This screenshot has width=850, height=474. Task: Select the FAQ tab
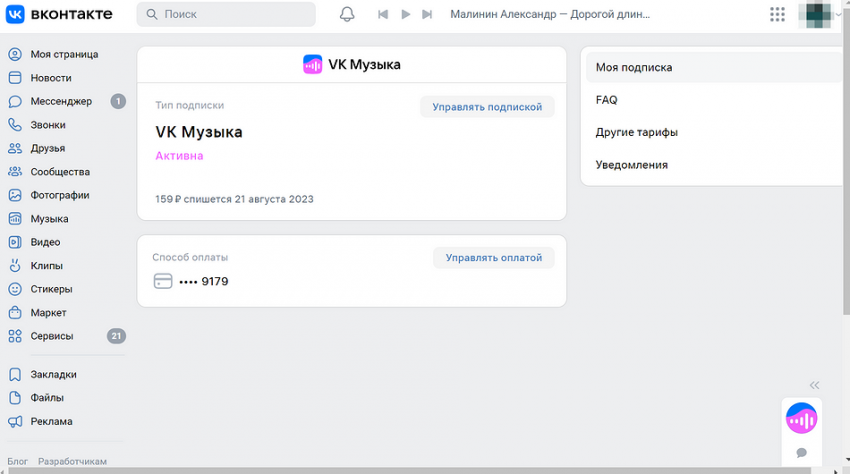pos(606,100)
